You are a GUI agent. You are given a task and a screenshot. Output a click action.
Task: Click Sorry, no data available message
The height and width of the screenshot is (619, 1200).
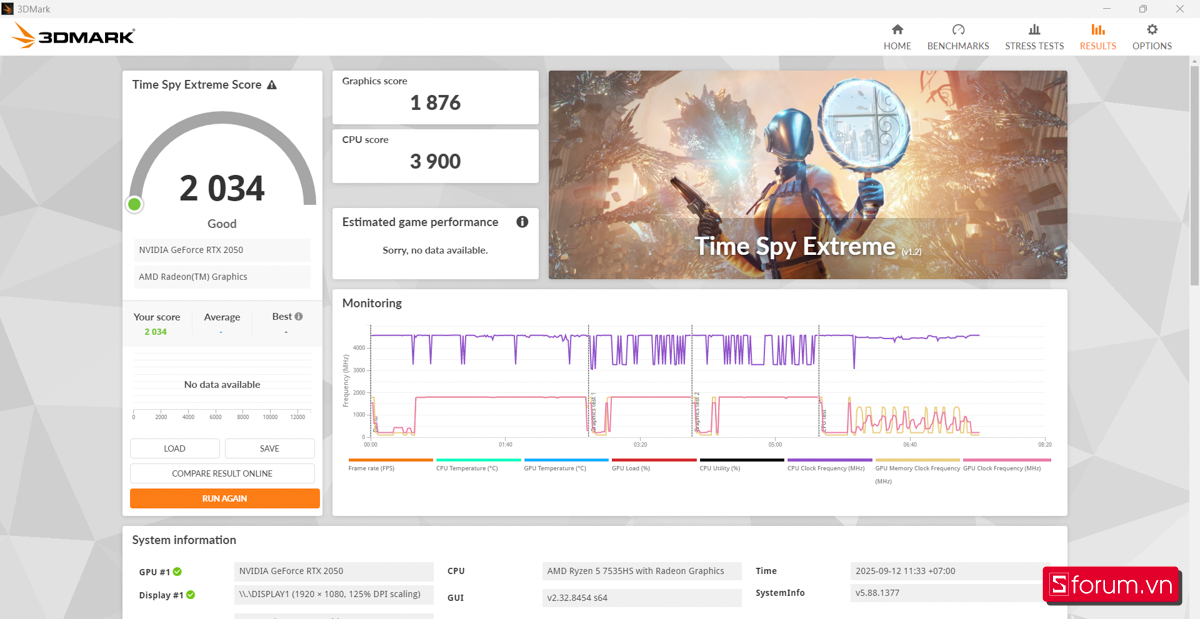click(435, 250)
